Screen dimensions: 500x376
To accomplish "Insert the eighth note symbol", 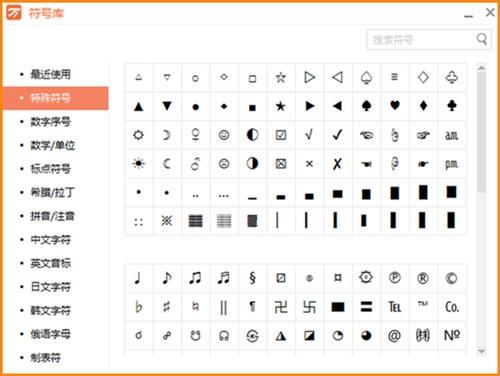I will click(167, 278).
